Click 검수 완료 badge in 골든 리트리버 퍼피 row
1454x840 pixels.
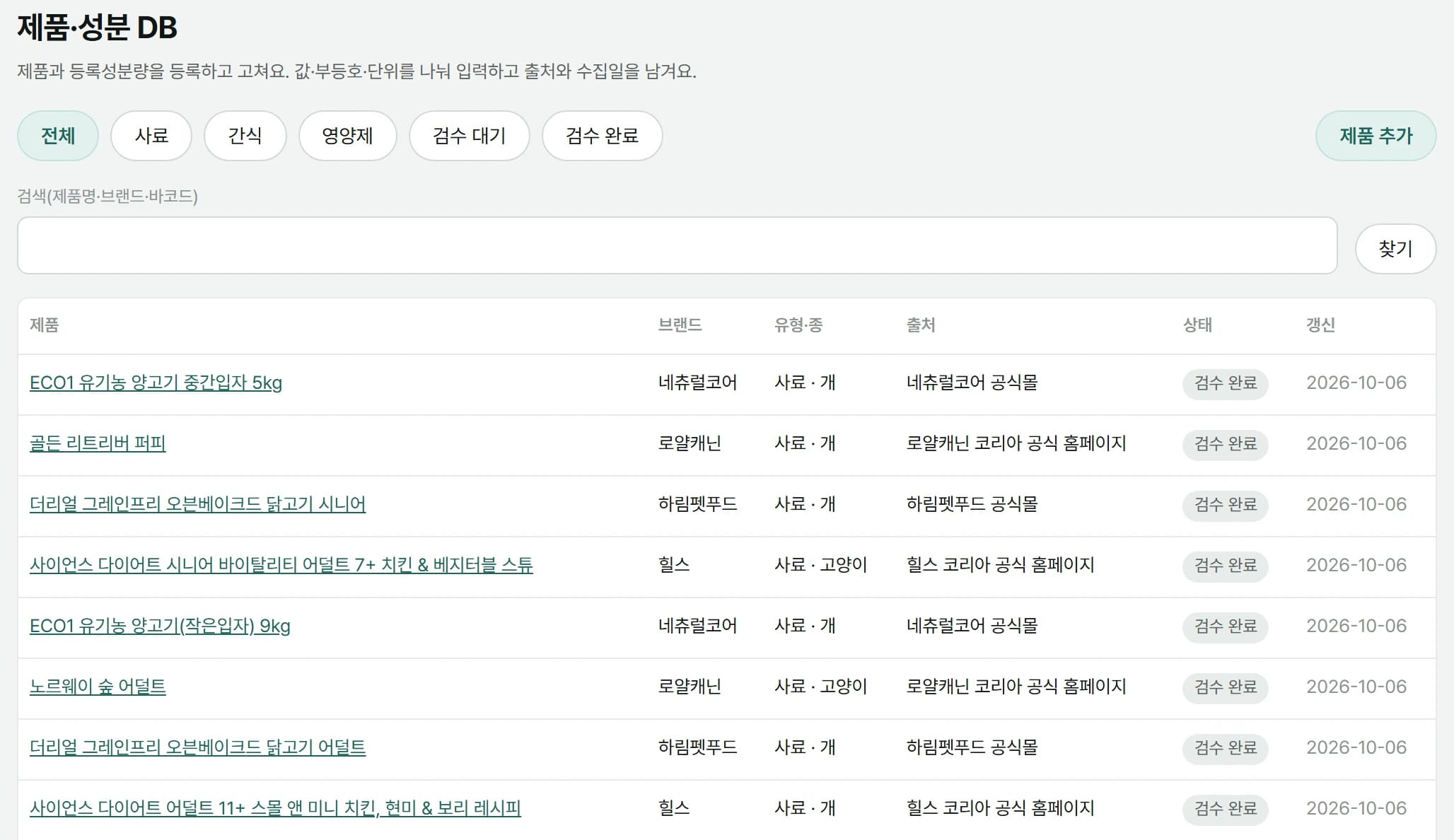point(1226,444)
